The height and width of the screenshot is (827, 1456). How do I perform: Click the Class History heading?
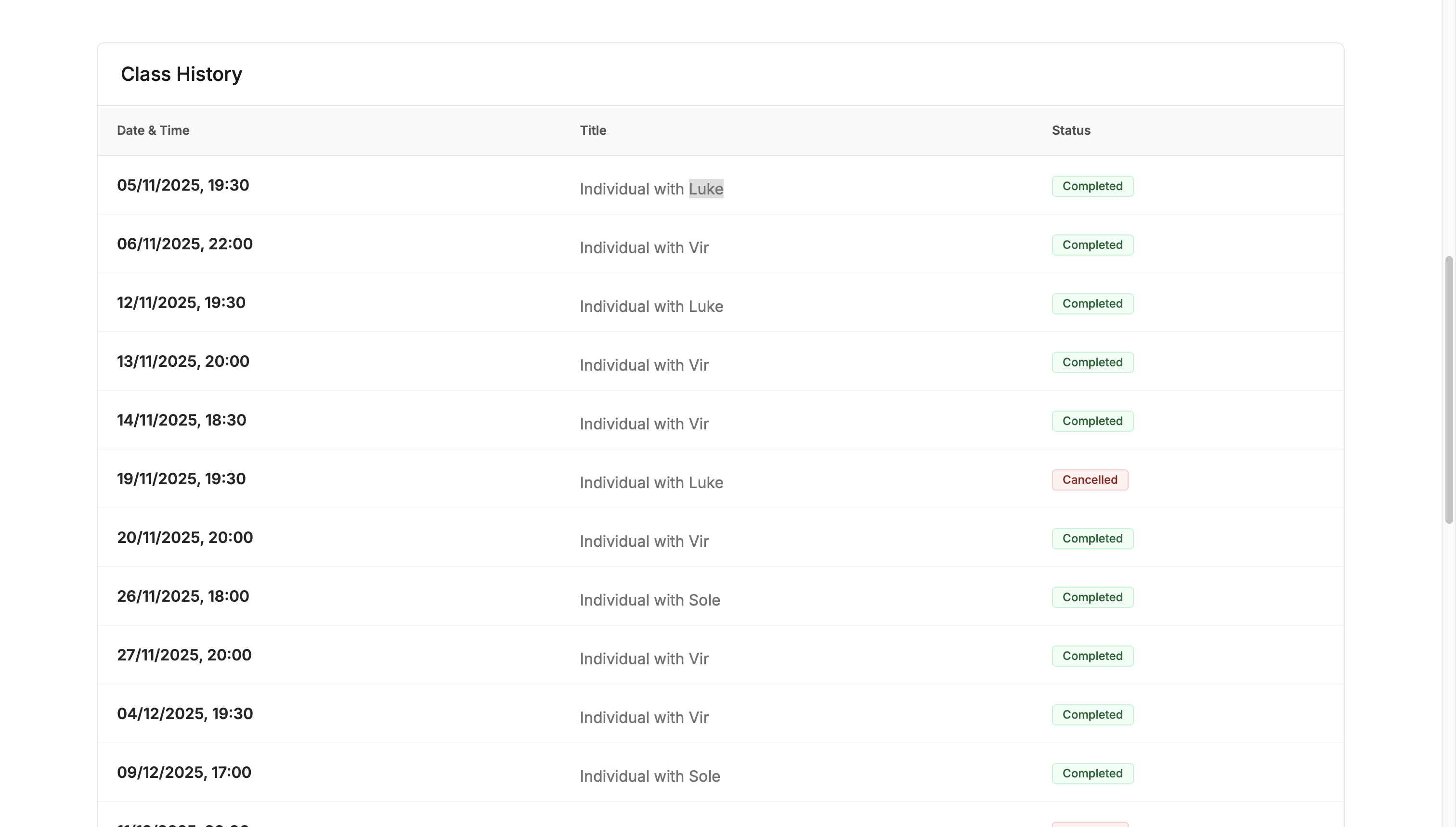(181, 73)
